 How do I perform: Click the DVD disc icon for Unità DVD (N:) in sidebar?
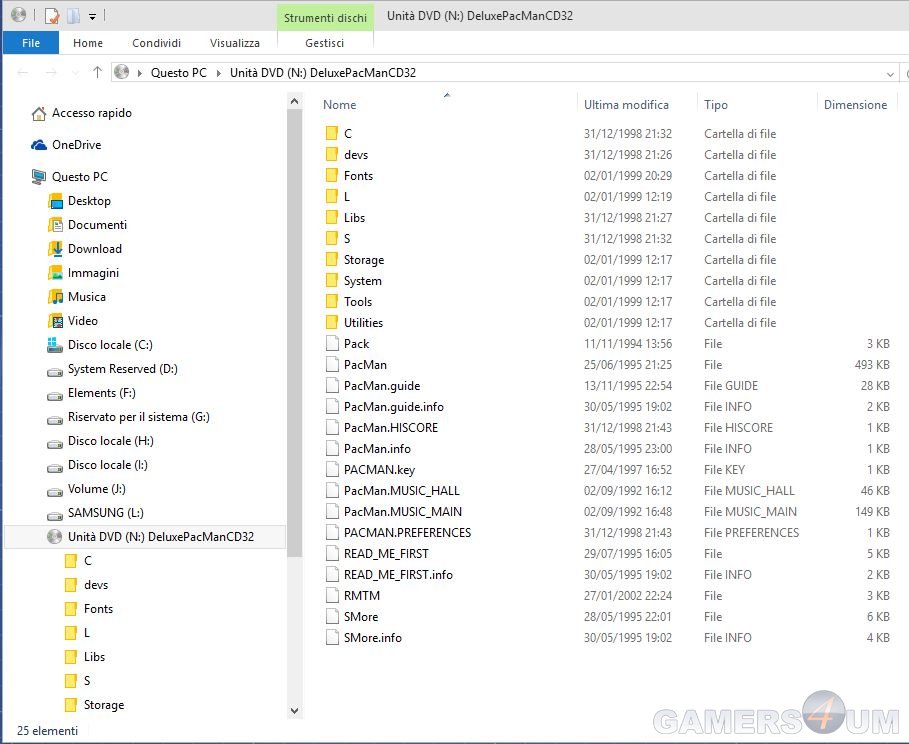[54, 537]
